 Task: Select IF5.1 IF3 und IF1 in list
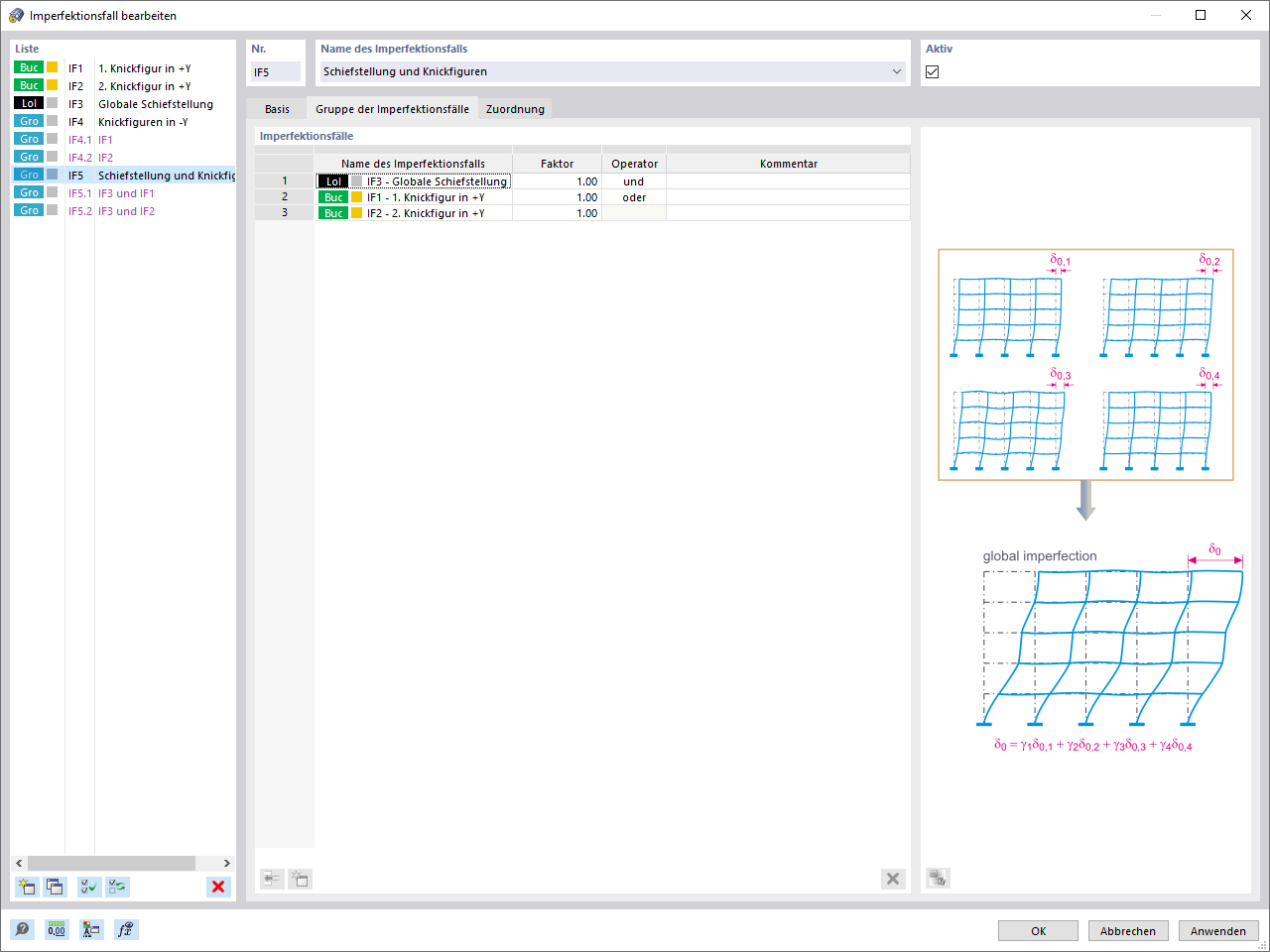[124, 193]
